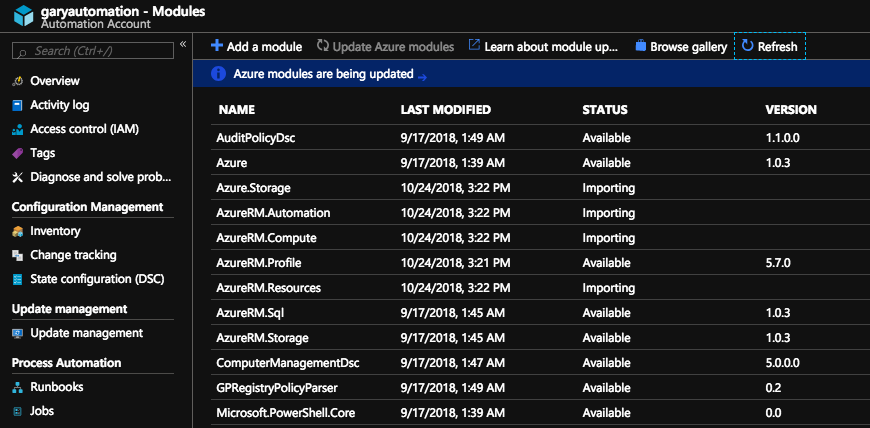Click the Access control (IAM) icon
This screenshot has height=428, width=870.
point(18,129)
